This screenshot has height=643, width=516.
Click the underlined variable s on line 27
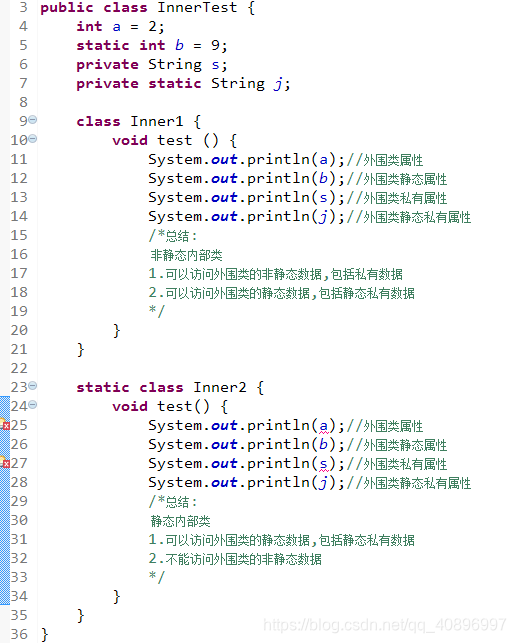324,464
